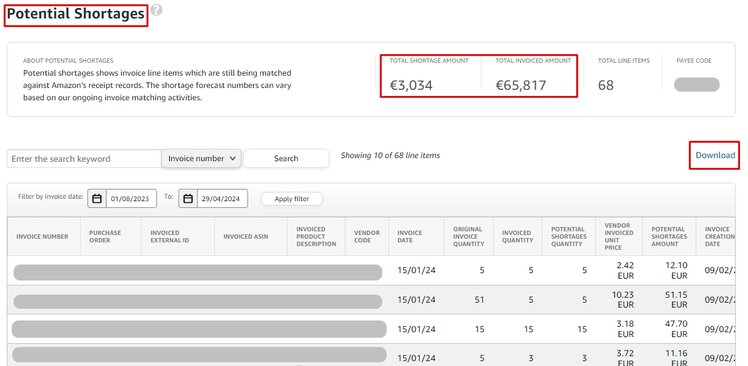Click the Showing 10 of 68 line items text
Screen dimensions: 748x366
(390, 156)
